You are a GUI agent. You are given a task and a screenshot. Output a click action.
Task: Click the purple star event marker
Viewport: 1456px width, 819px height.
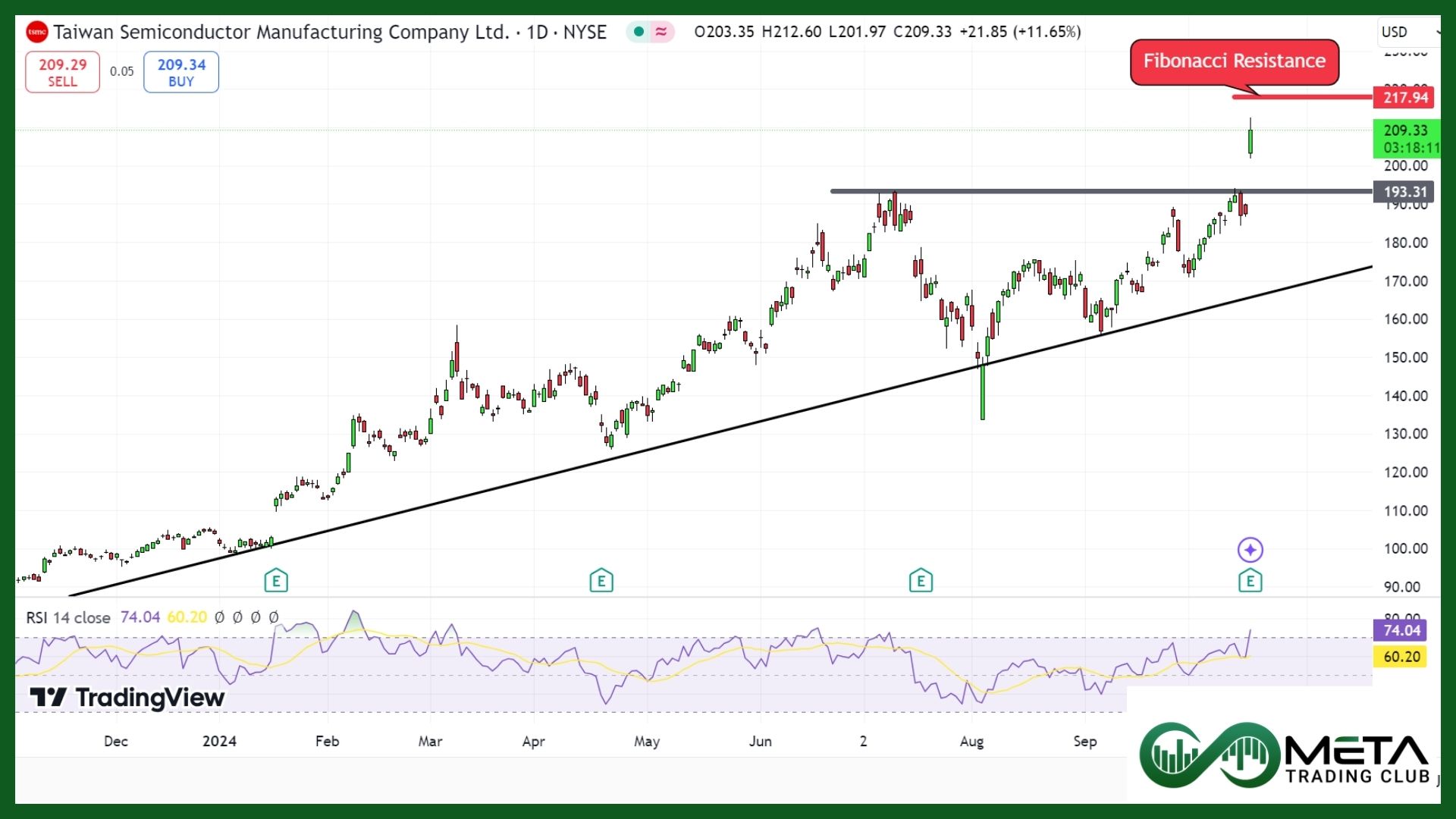click(x=1250, y=550)
